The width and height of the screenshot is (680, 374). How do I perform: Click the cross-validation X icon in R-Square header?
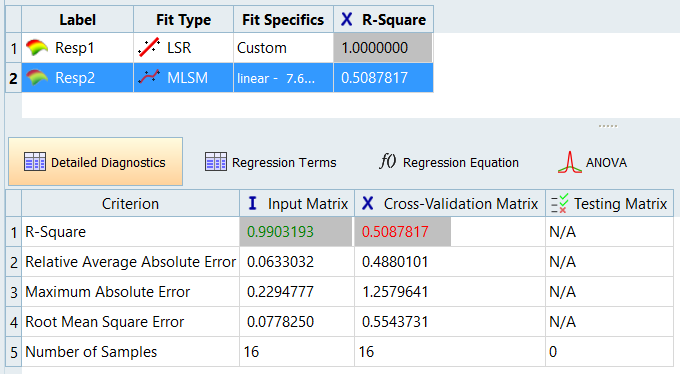[346, 19]
